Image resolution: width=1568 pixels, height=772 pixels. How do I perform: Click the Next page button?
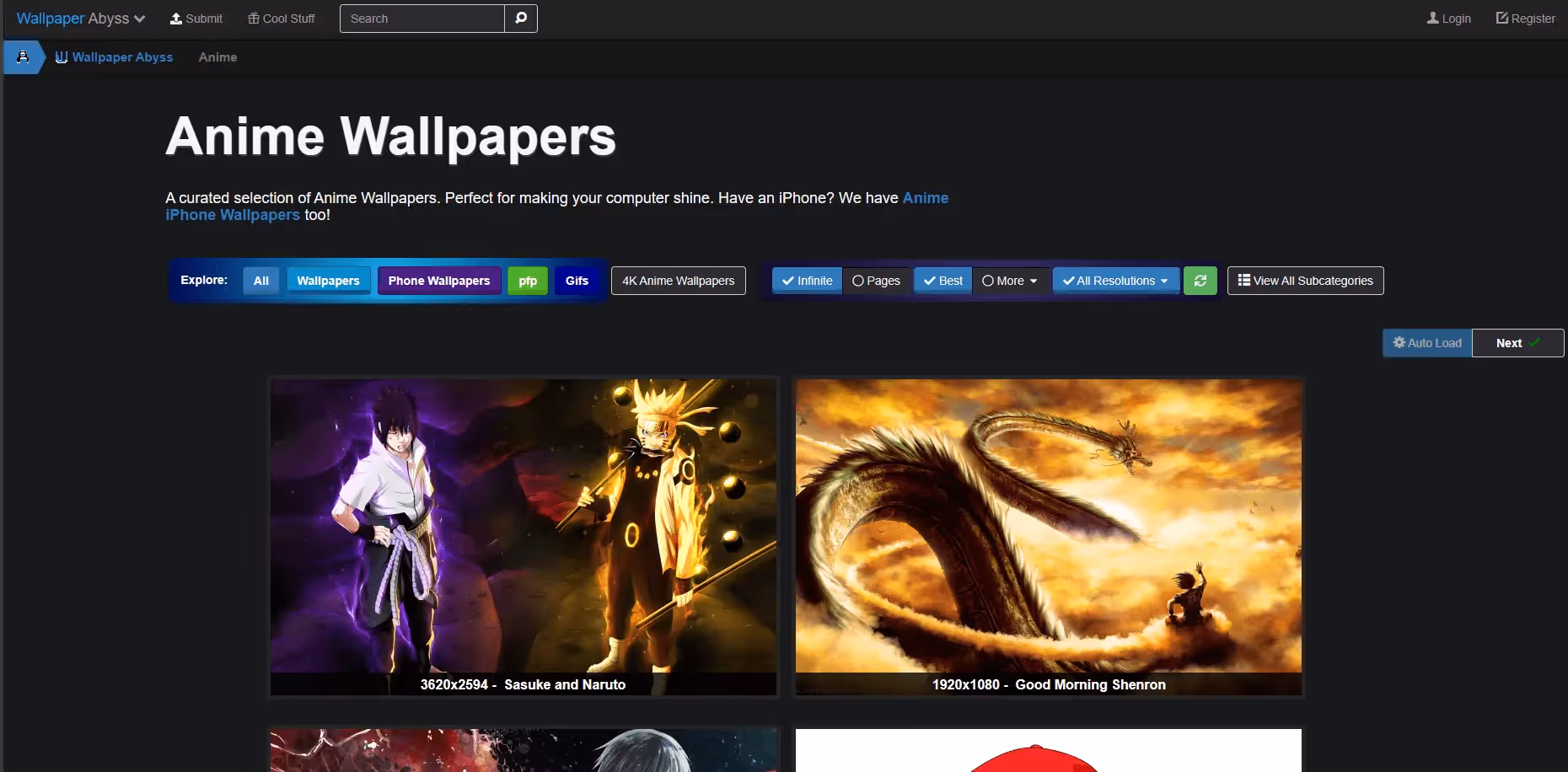click(1516, 343)
